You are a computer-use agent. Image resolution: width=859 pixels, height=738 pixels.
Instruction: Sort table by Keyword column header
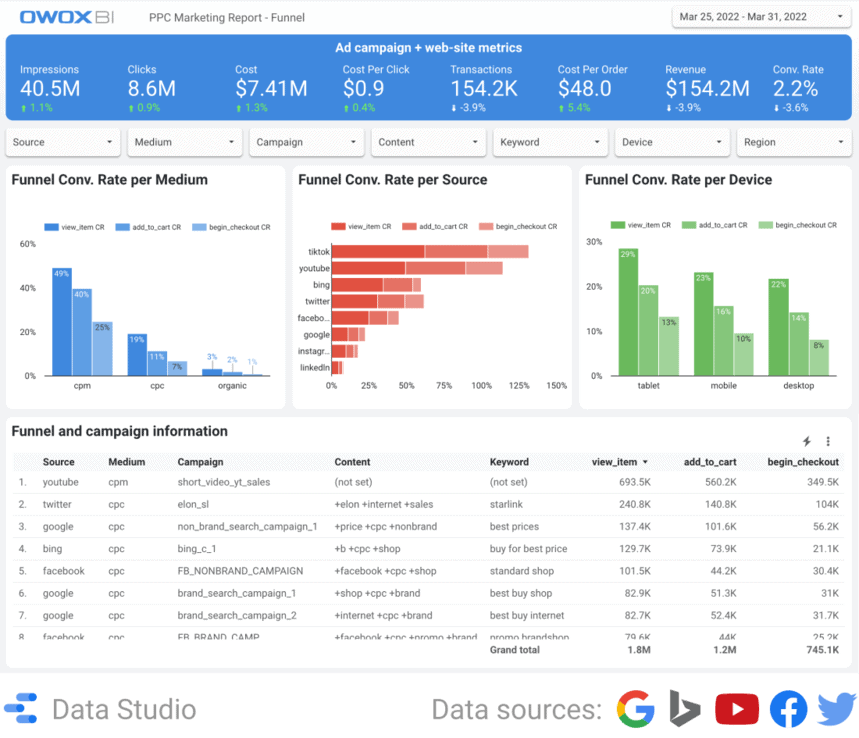pos(509,462)
